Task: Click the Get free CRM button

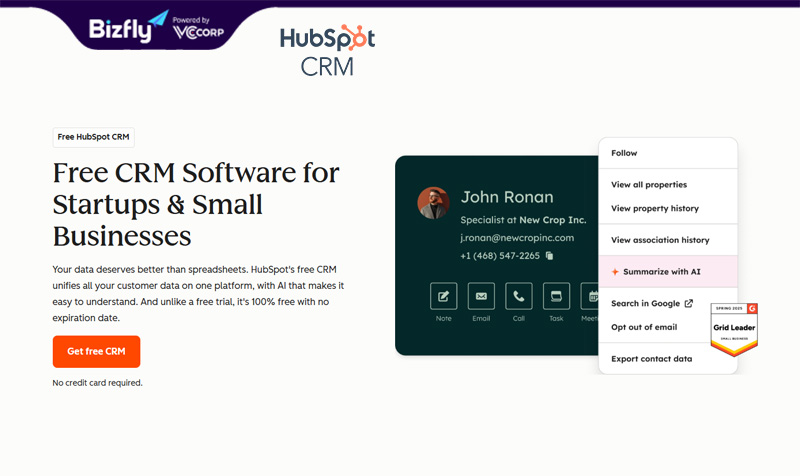Action: pyautogui.click(x=96, y=352)
